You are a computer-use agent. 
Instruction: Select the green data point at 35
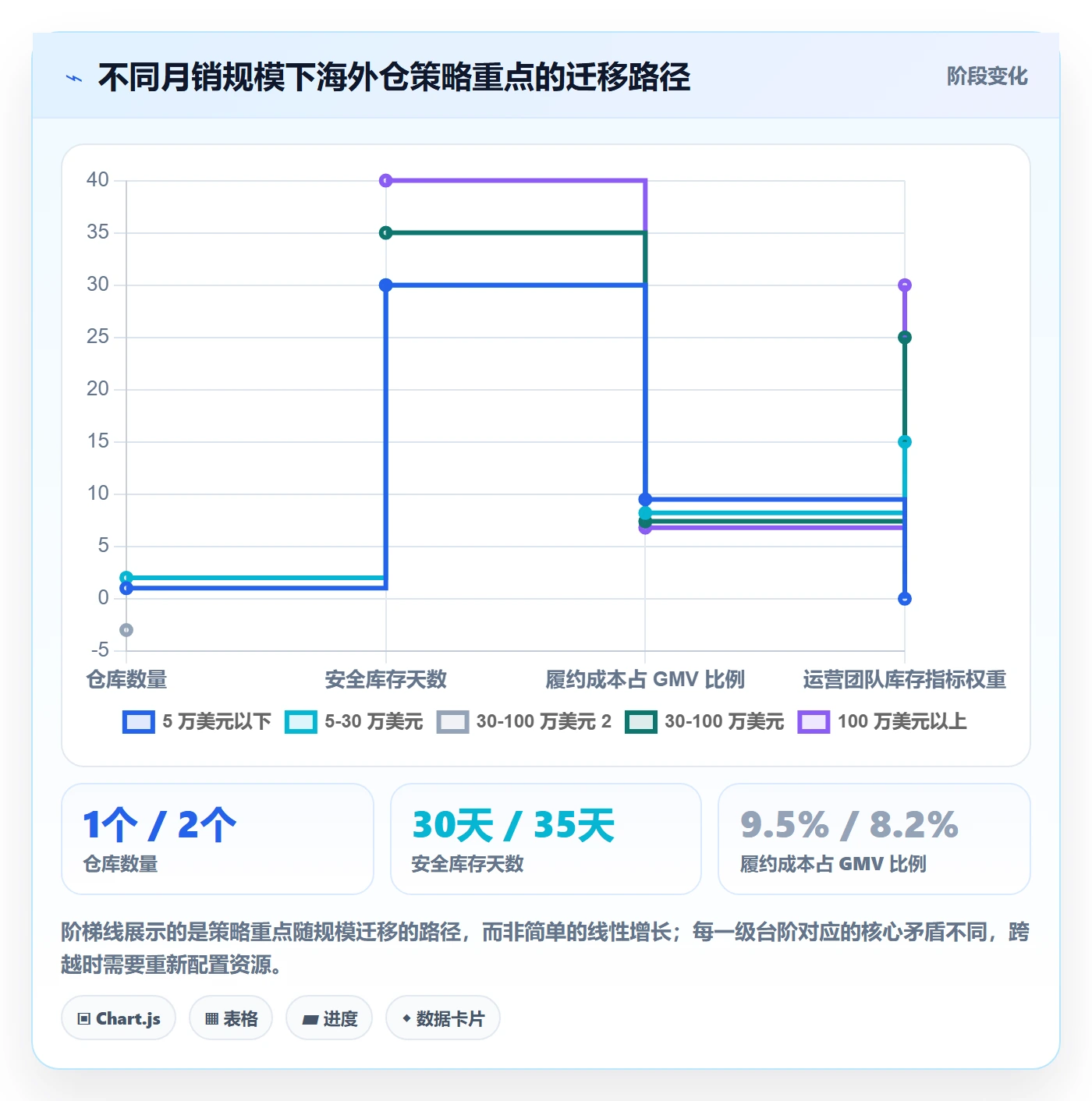(x=385, y=233)
